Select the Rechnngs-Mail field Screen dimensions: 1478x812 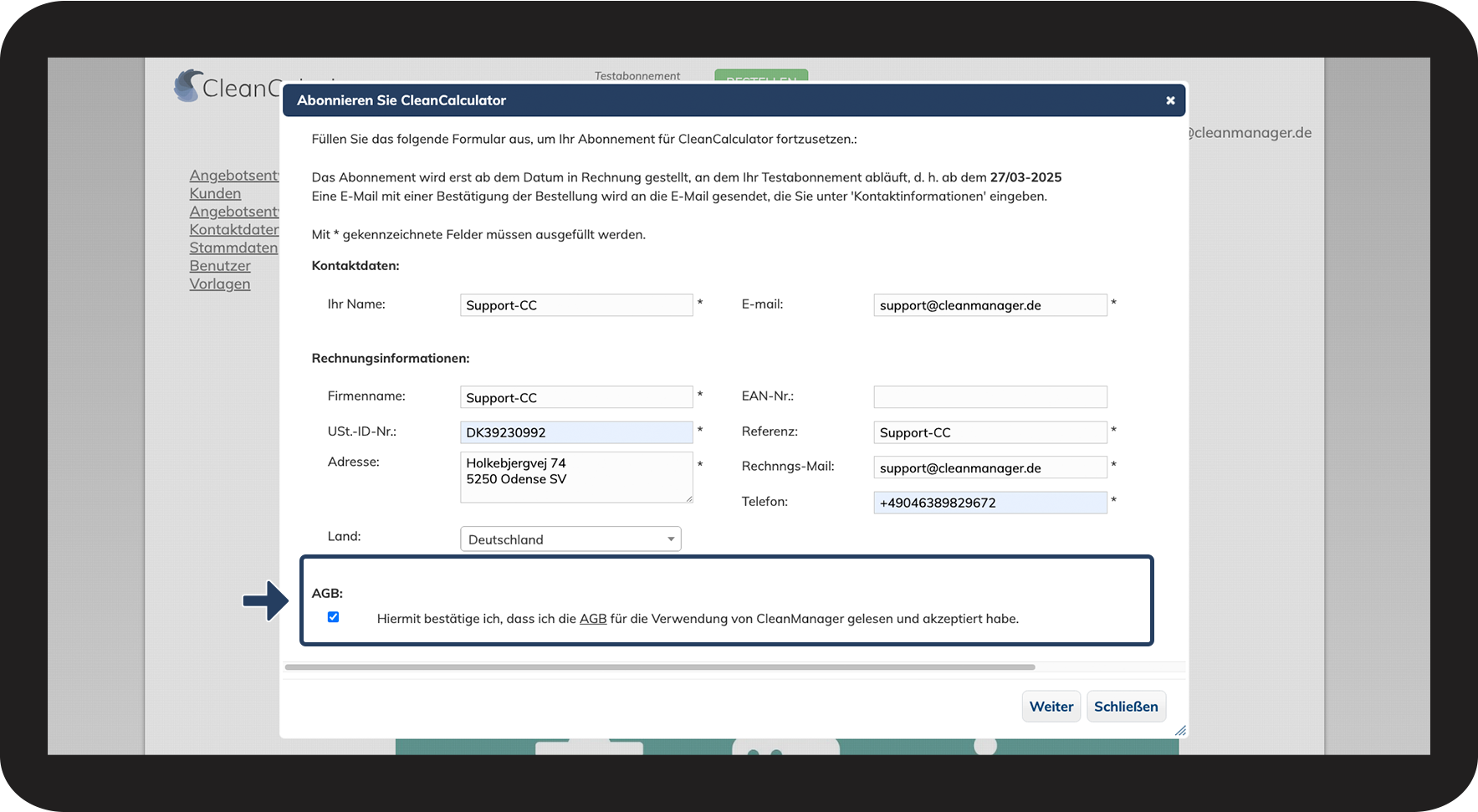coord(990,468)
